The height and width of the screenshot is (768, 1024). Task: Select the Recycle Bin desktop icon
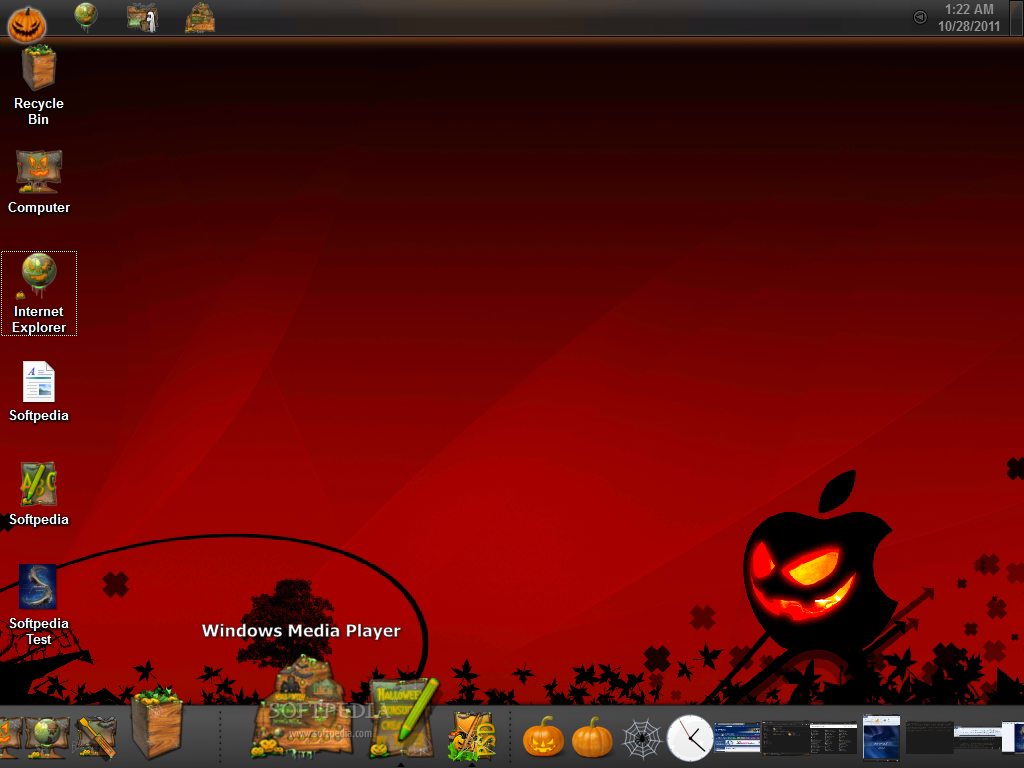click(x=39, y=85)
